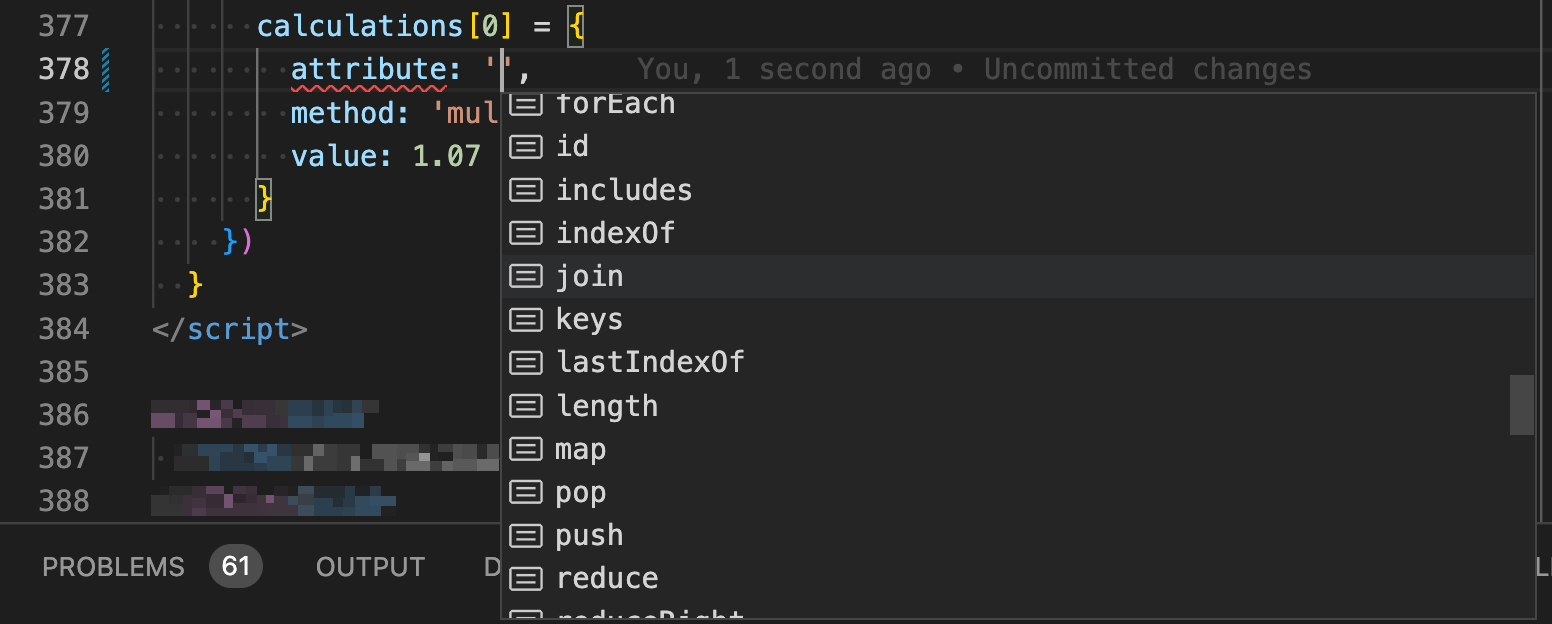Viewport: 1552px width, 624px height.
Task: Open the PROBLEMS panel tab
Action: point(113,567)
